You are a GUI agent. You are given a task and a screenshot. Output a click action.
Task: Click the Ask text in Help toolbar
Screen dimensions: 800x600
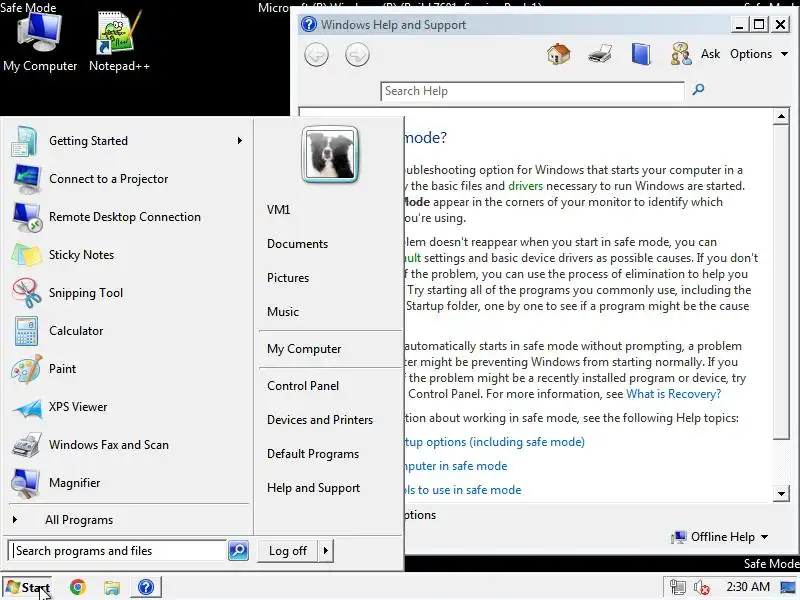(x=710, y=54)
